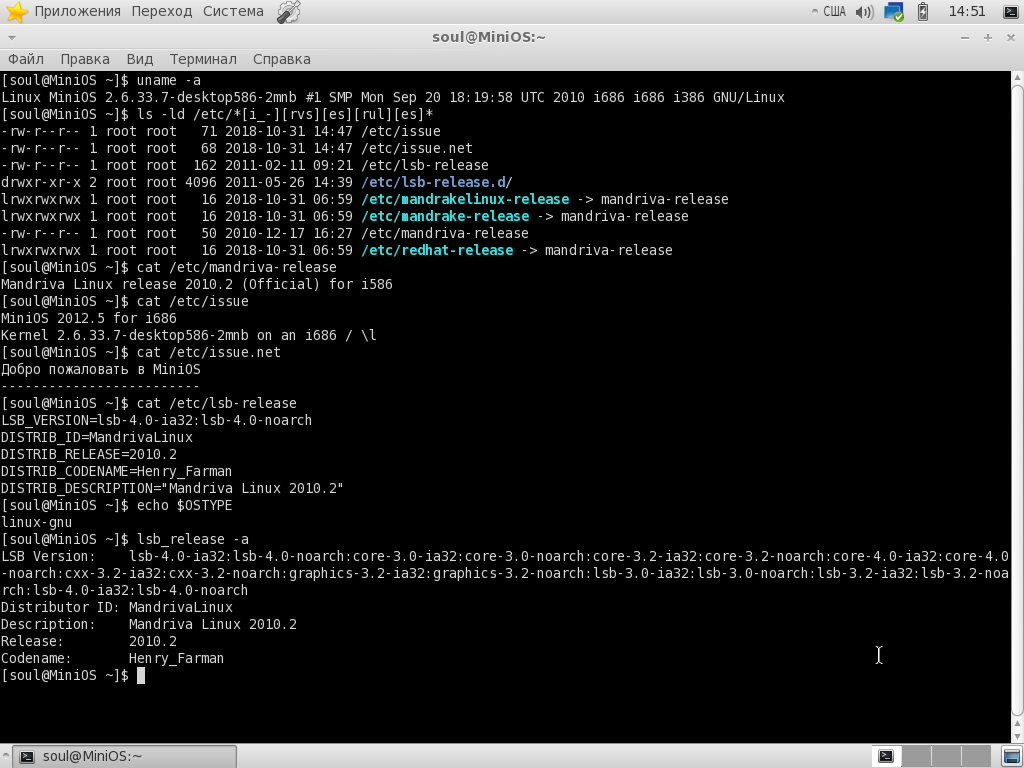Click the star logo in top panel
Screen dimensions: 1024x768
16,12
